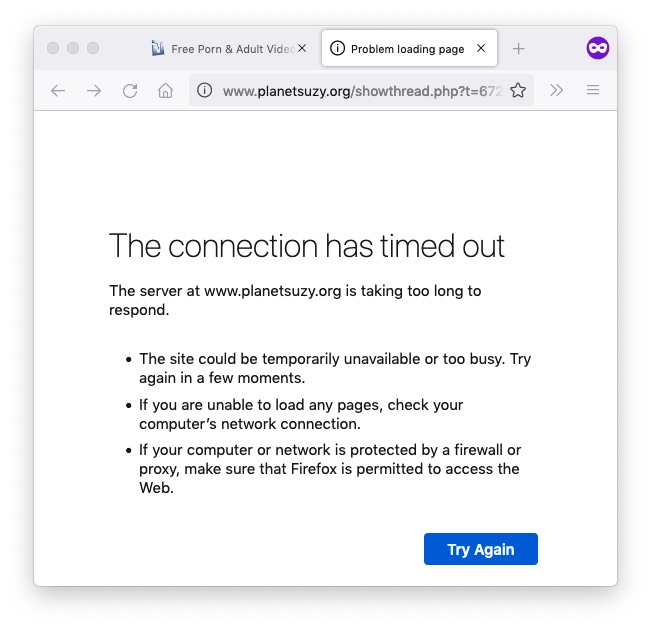651x628 pixels.
Task: Reload the current page
Action: click(130, 90)
